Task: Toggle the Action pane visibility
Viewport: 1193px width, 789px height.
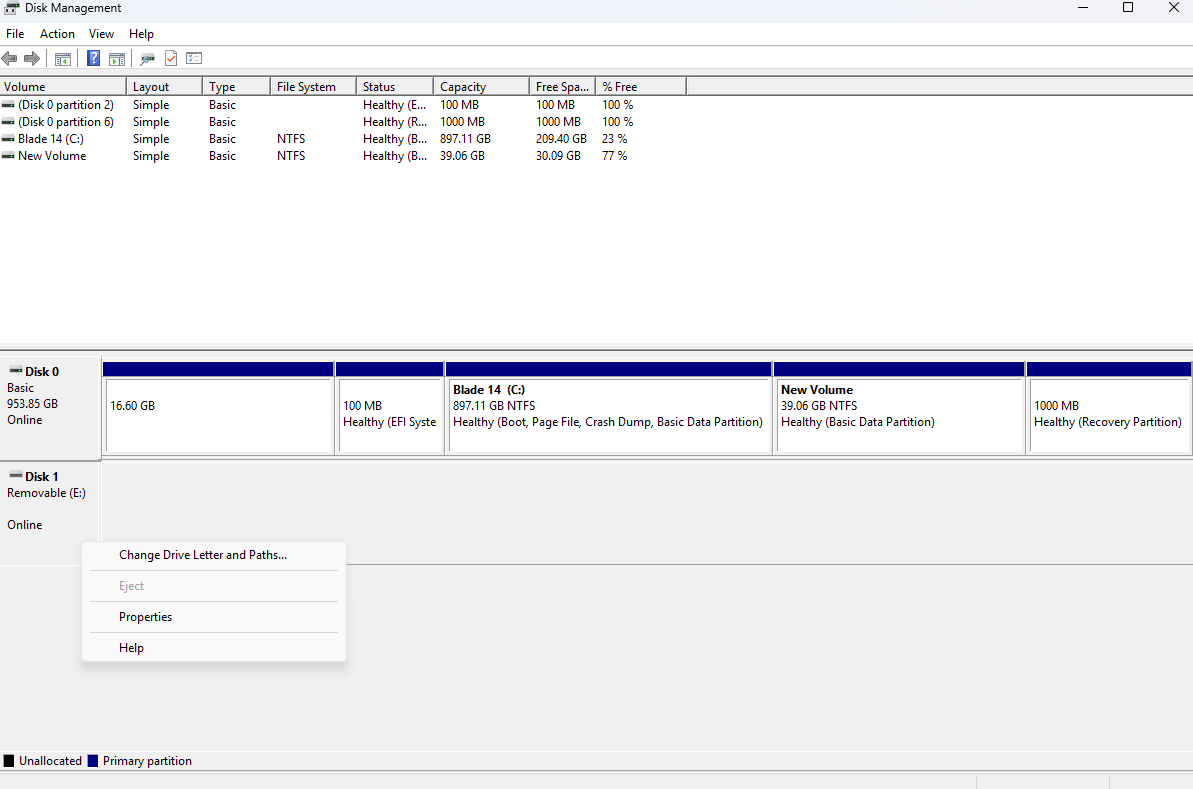Action: coord(117,57)
